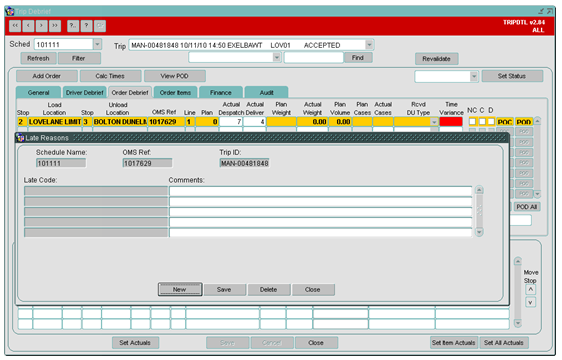
Task: Click the POD button in the highlighted row
Action: pos(524,122)
